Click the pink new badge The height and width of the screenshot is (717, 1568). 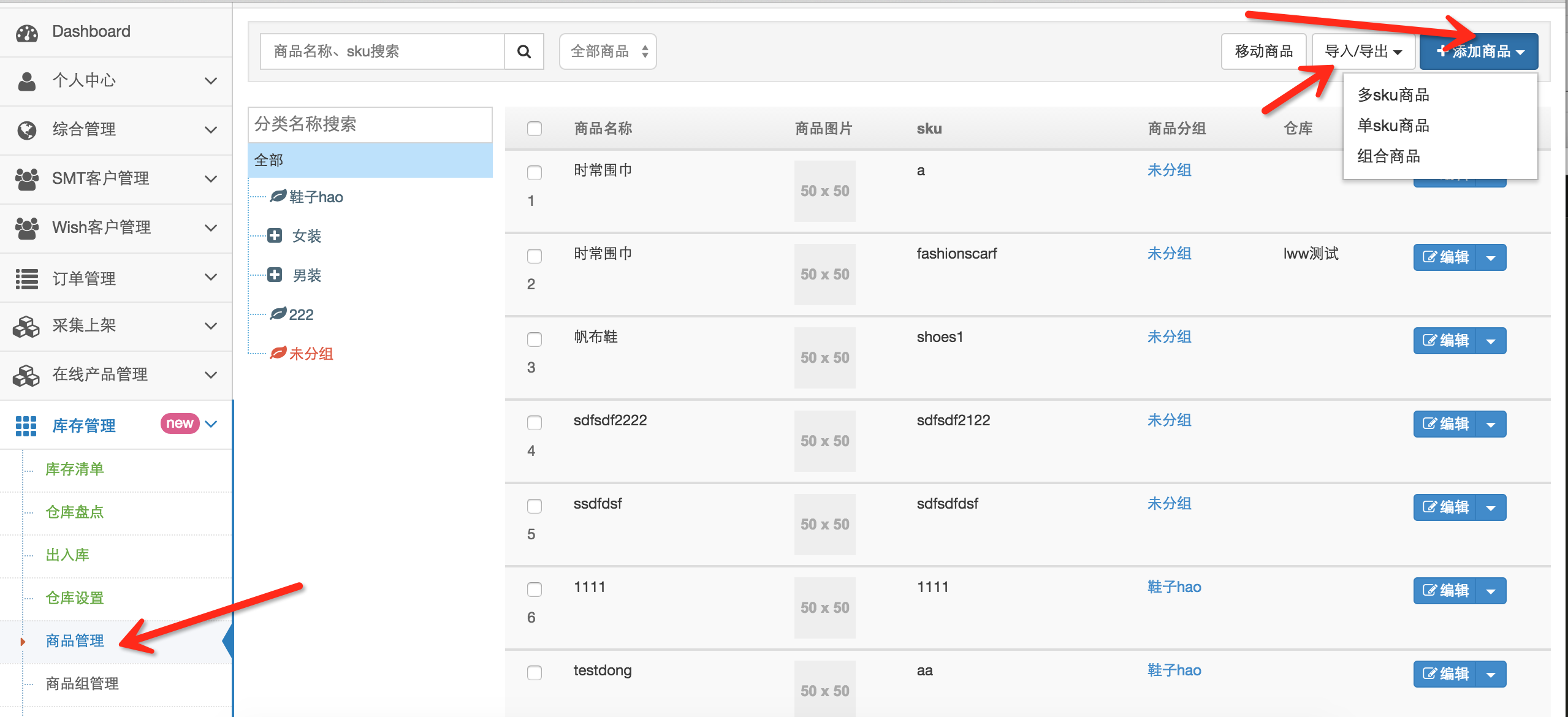tap(180, 423)
